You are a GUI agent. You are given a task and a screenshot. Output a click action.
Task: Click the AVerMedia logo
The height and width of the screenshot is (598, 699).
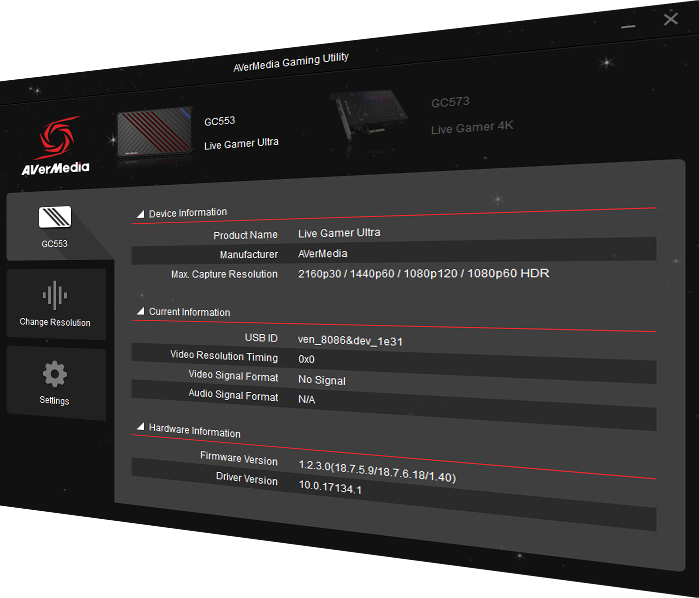(56, 146)
